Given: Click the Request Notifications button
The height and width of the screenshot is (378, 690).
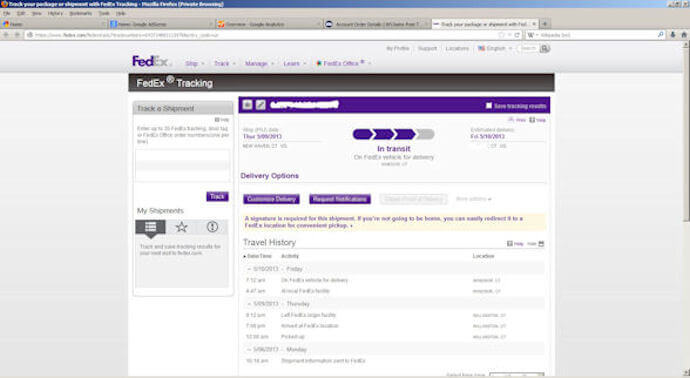Looking at the screenshot, I should (340, 199).
